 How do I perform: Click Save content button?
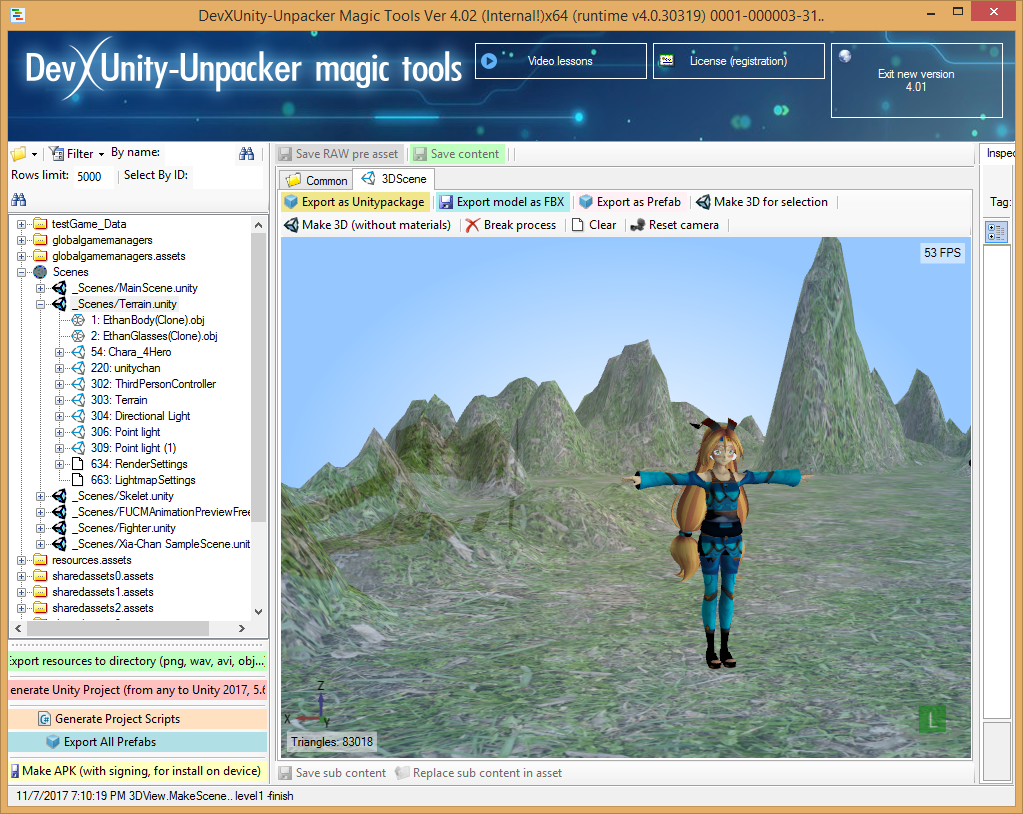[457, 154]
